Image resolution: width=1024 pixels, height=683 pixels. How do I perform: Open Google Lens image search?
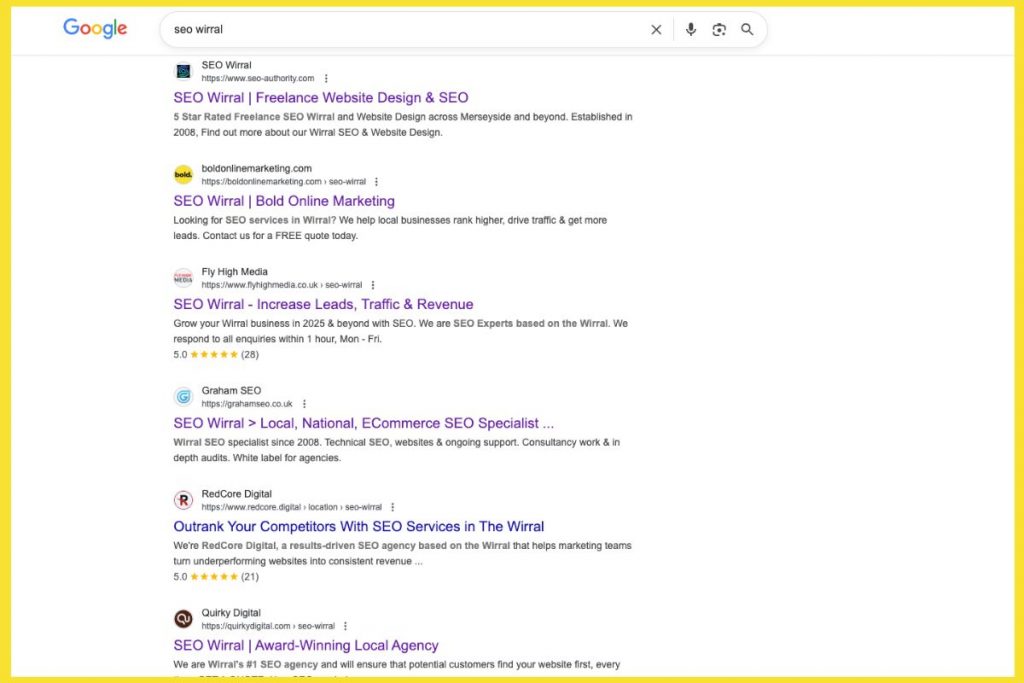tap(719, 29)
